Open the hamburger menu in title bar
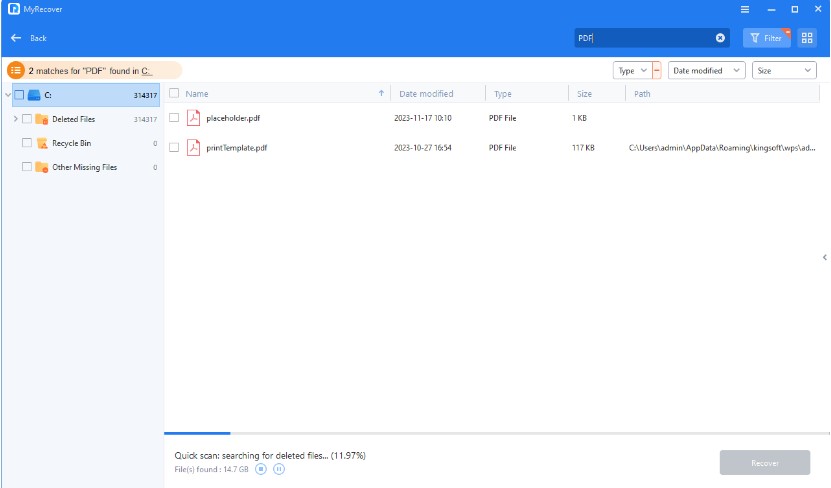Image resolution: width=831 pixels, height=488 pixels. tap(744, 9)
